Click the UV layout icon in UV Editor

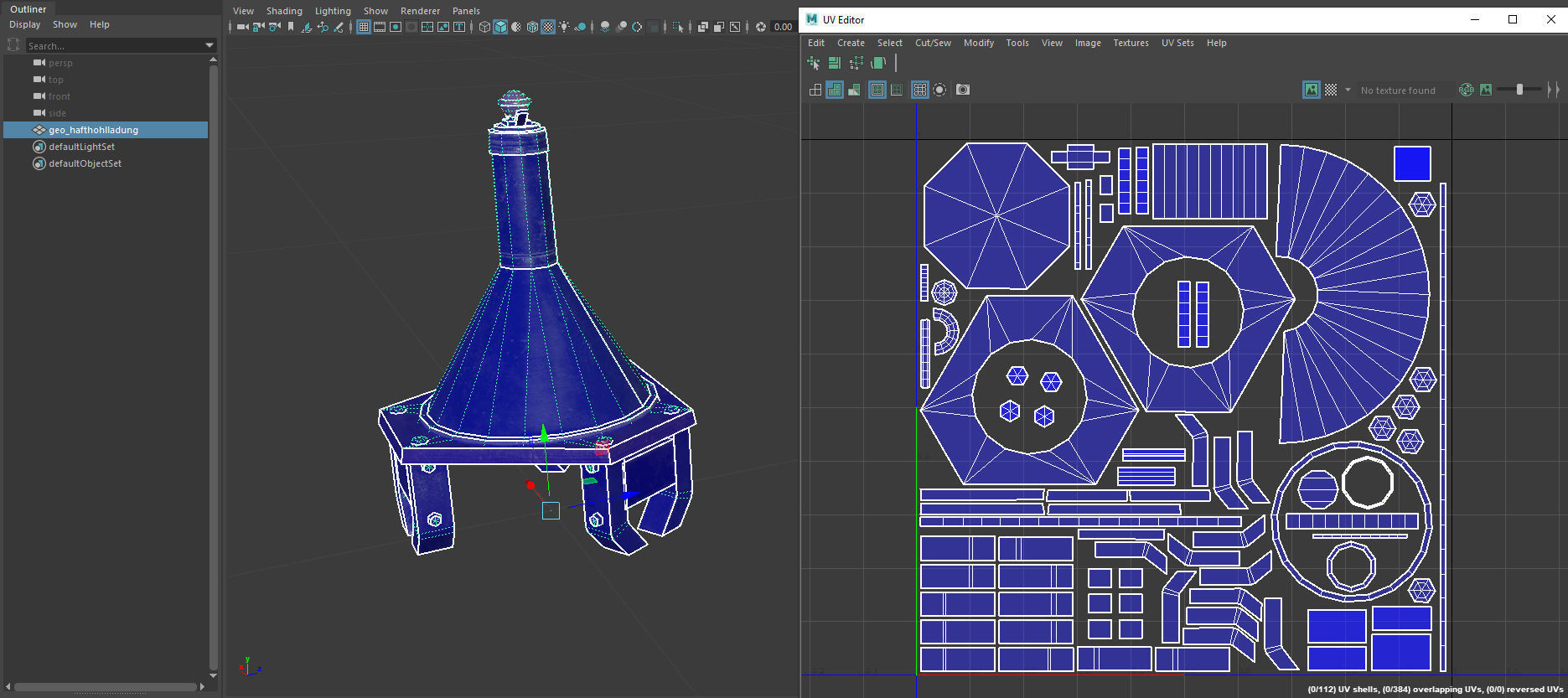click(835, 63)
